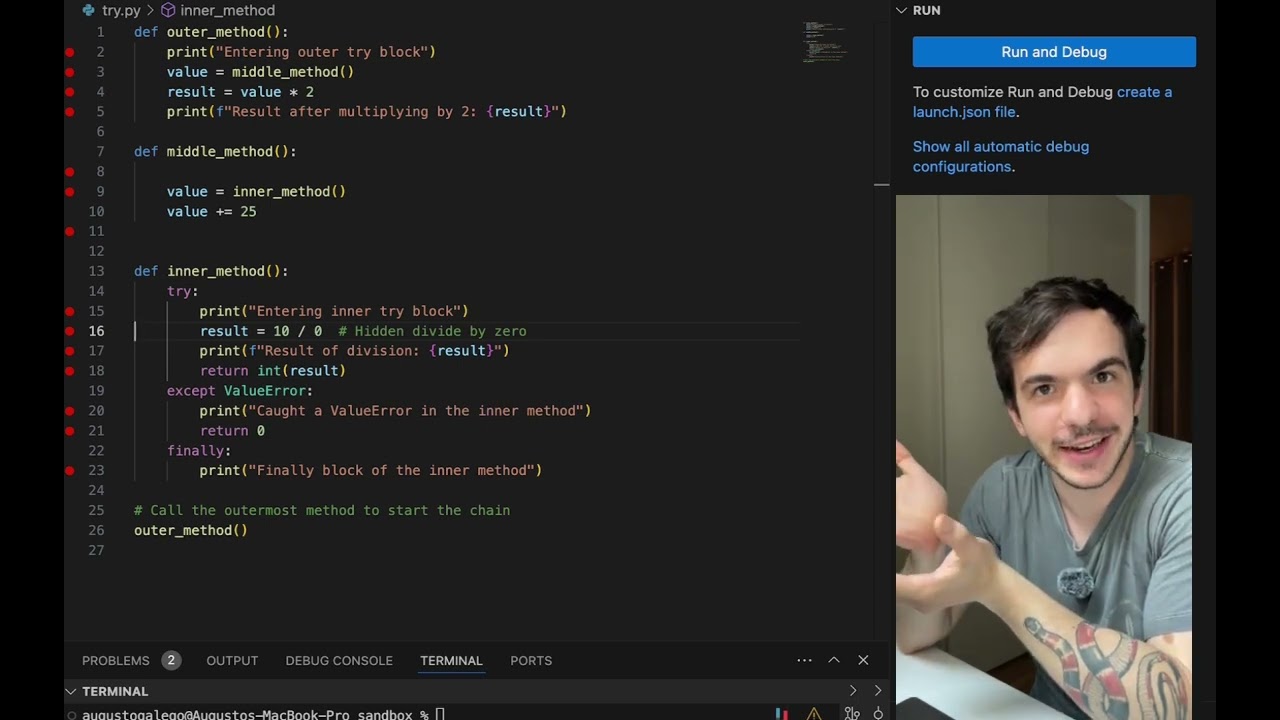
Task: Click 'Caught a ValueError' print line
Action: (396, 411)
